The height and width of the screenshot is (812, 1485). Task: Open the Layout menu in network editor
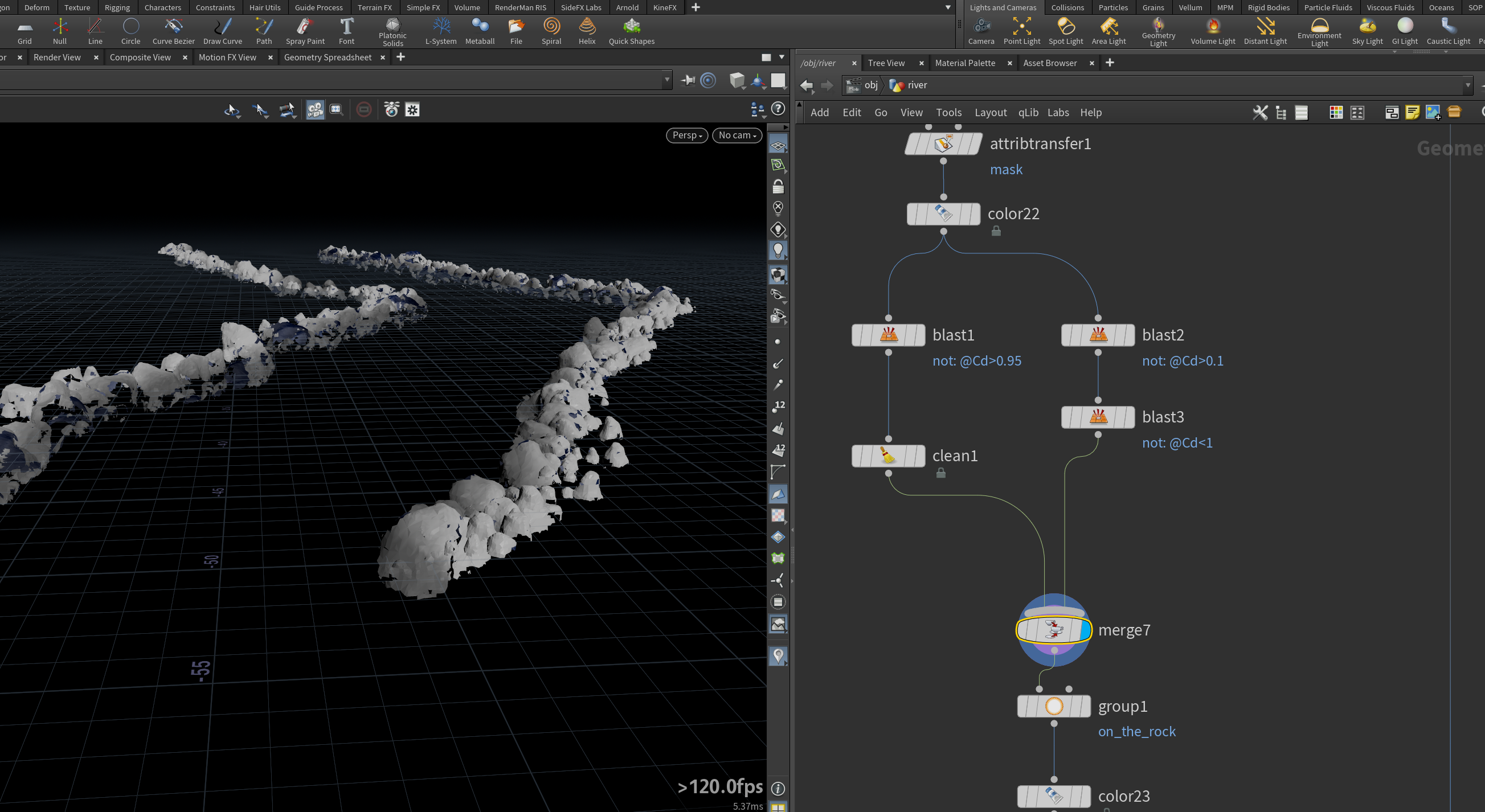point(991,112)
